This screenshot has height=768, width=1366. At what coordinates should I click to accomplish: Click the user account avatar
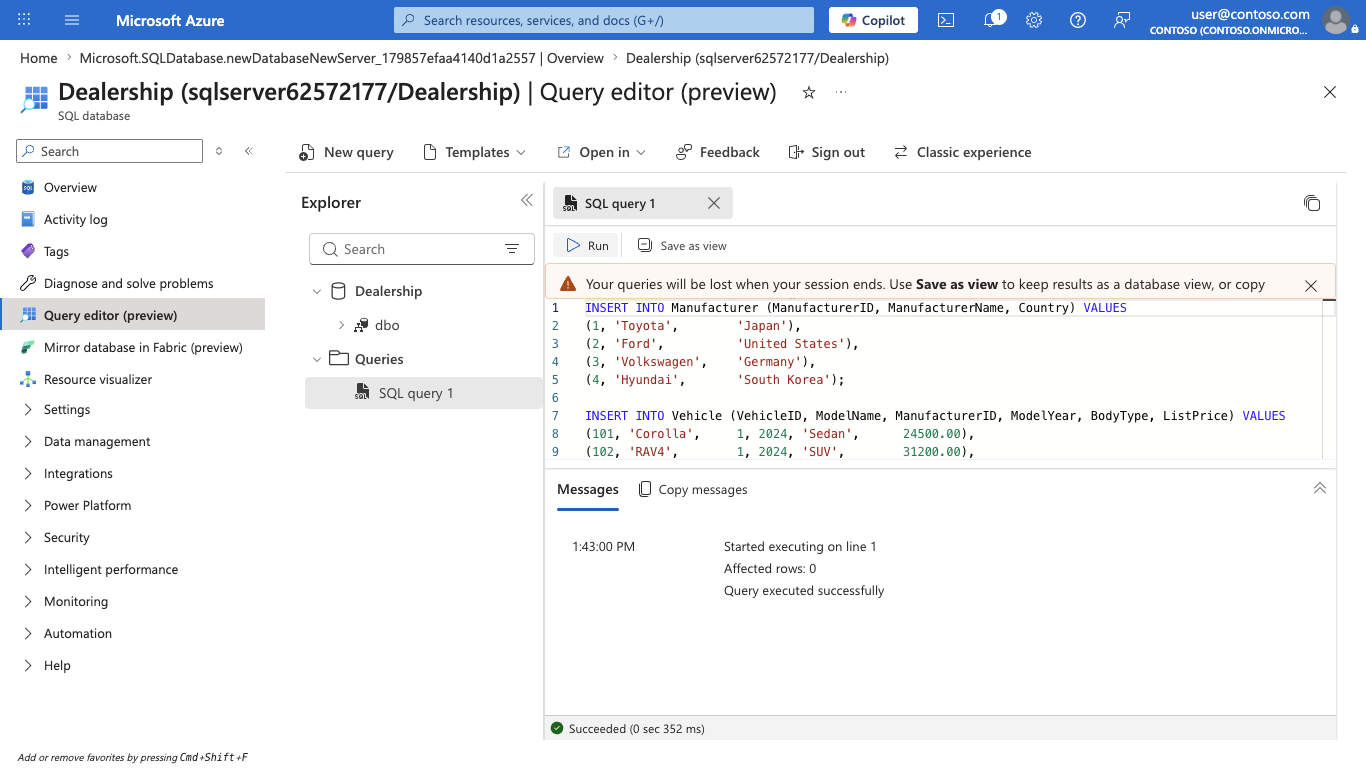[1335, 20]
